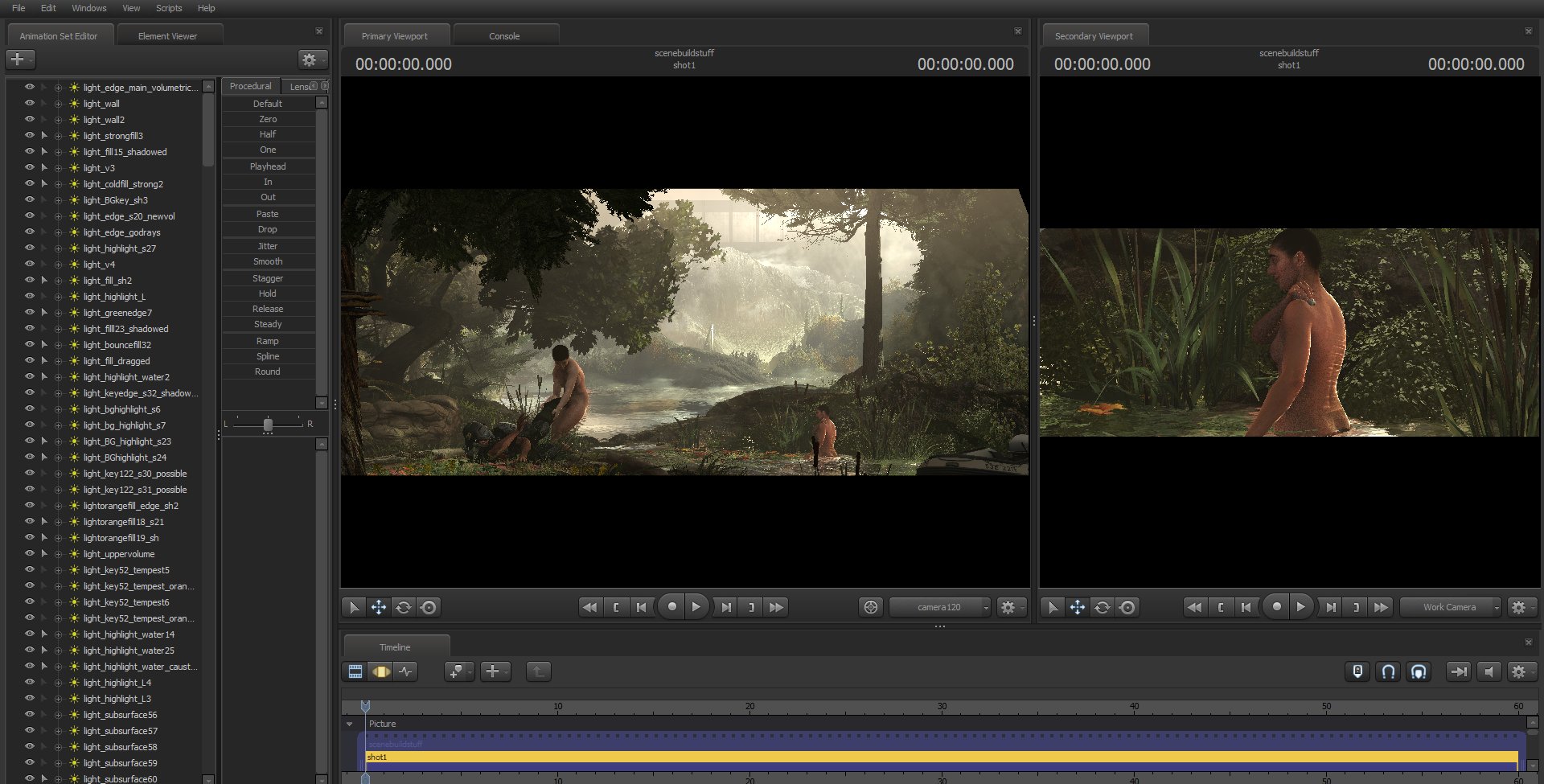Choose the rotate manipulator in Primary Viewport
The height and width of the screenshot is (784, 1544).
[404, 607]
